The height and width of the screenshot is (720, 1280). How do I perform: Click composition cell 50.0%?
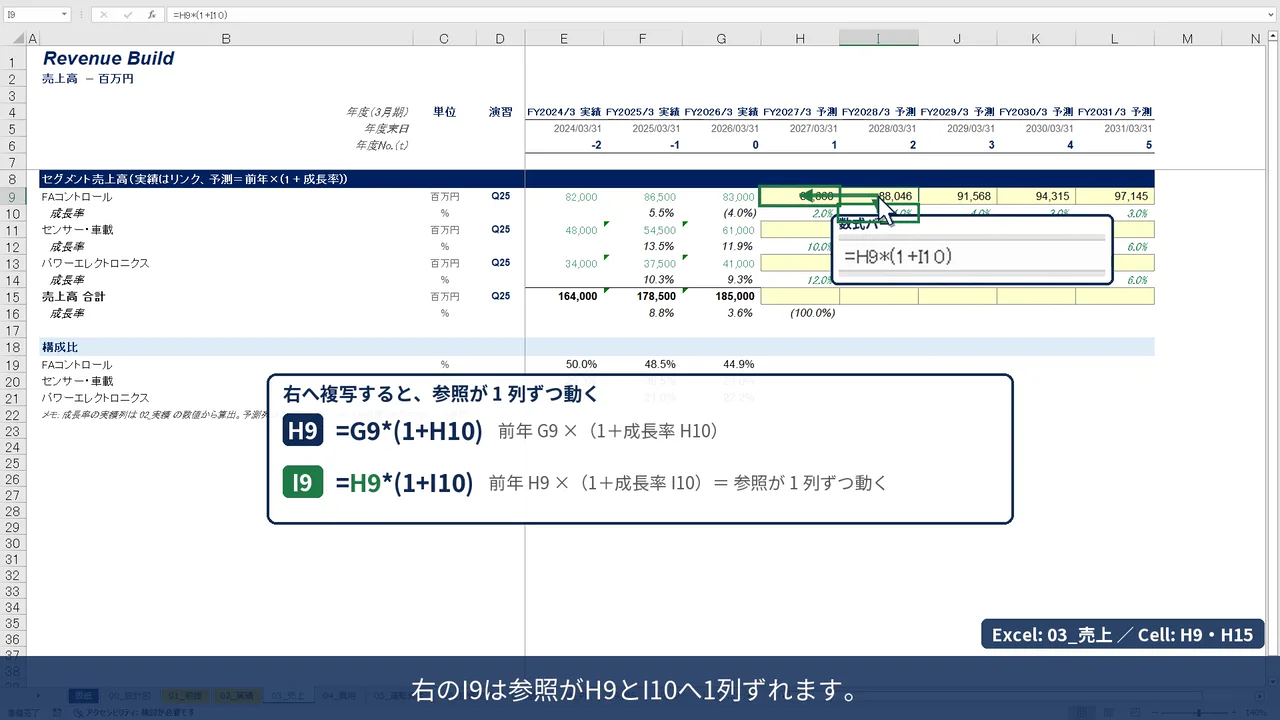pyautogui.click(x=582, y=364)
